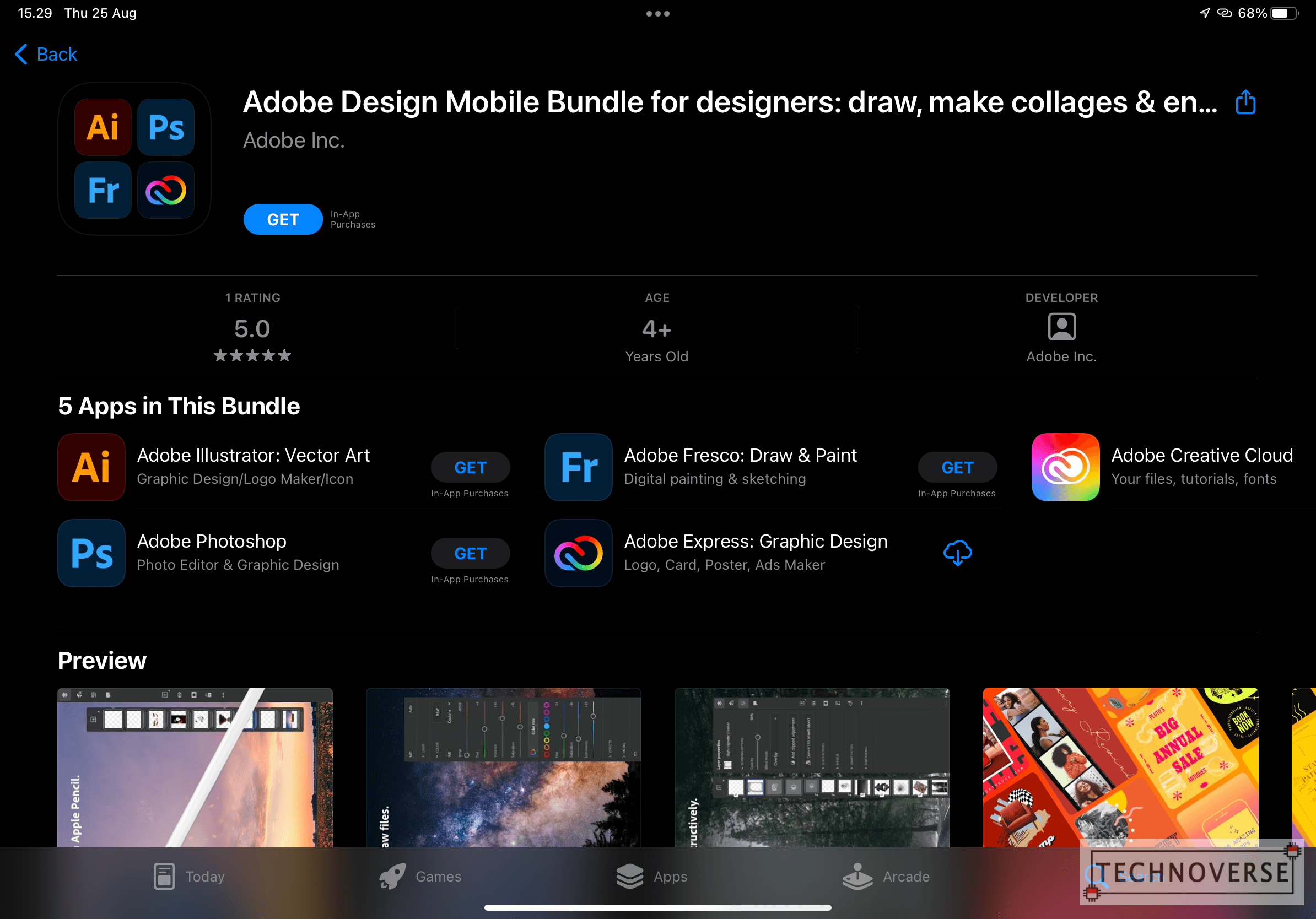Open the Adobe Fresco app icon
This screenshot has width=1316, height=919.
tap(578, 467)
